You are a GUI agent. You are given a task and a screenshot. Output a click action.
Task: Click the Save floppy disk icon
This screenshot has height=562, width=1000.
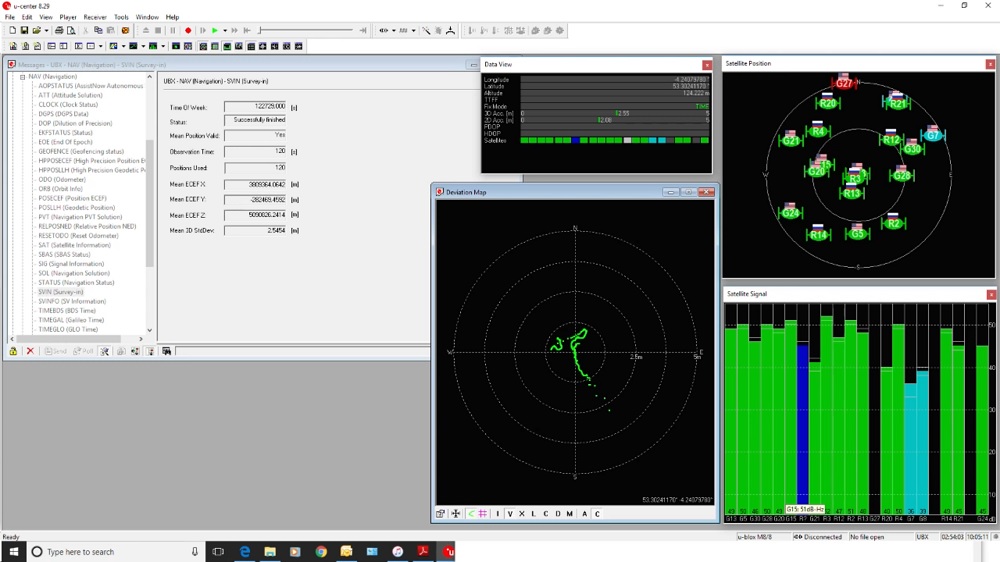point(24,31)
